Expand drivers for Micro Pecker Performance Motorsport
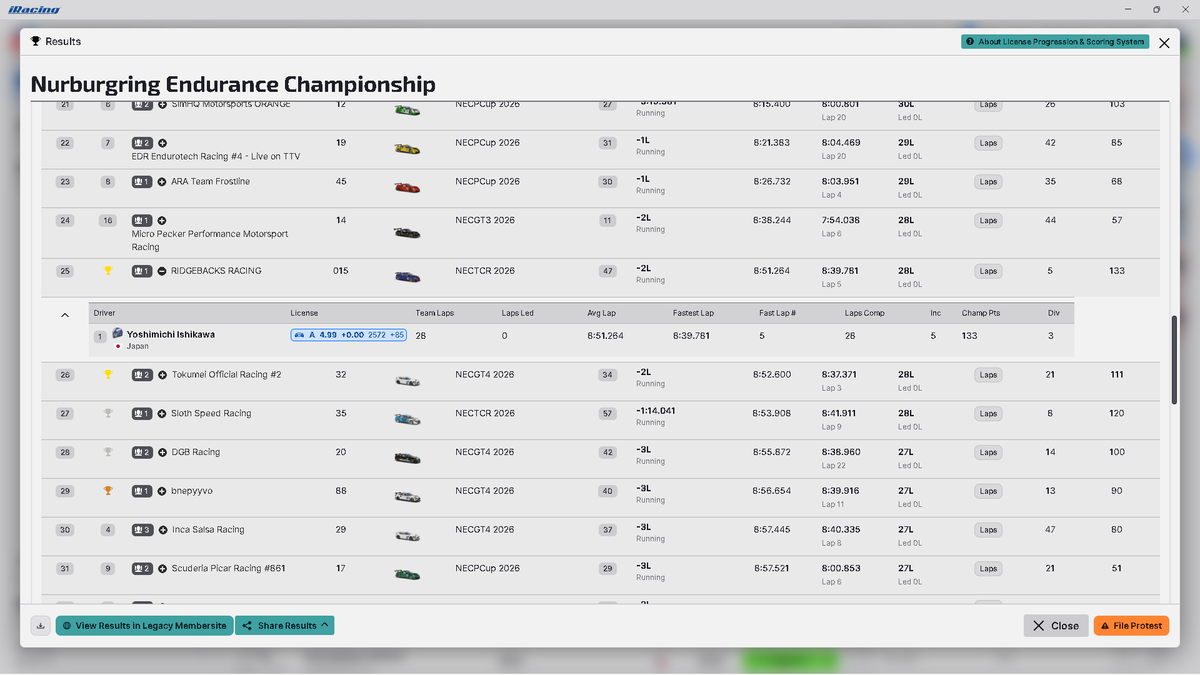The height and width of the screenshot is (675, 1200). pyautogui.click(x=162, y=220)
